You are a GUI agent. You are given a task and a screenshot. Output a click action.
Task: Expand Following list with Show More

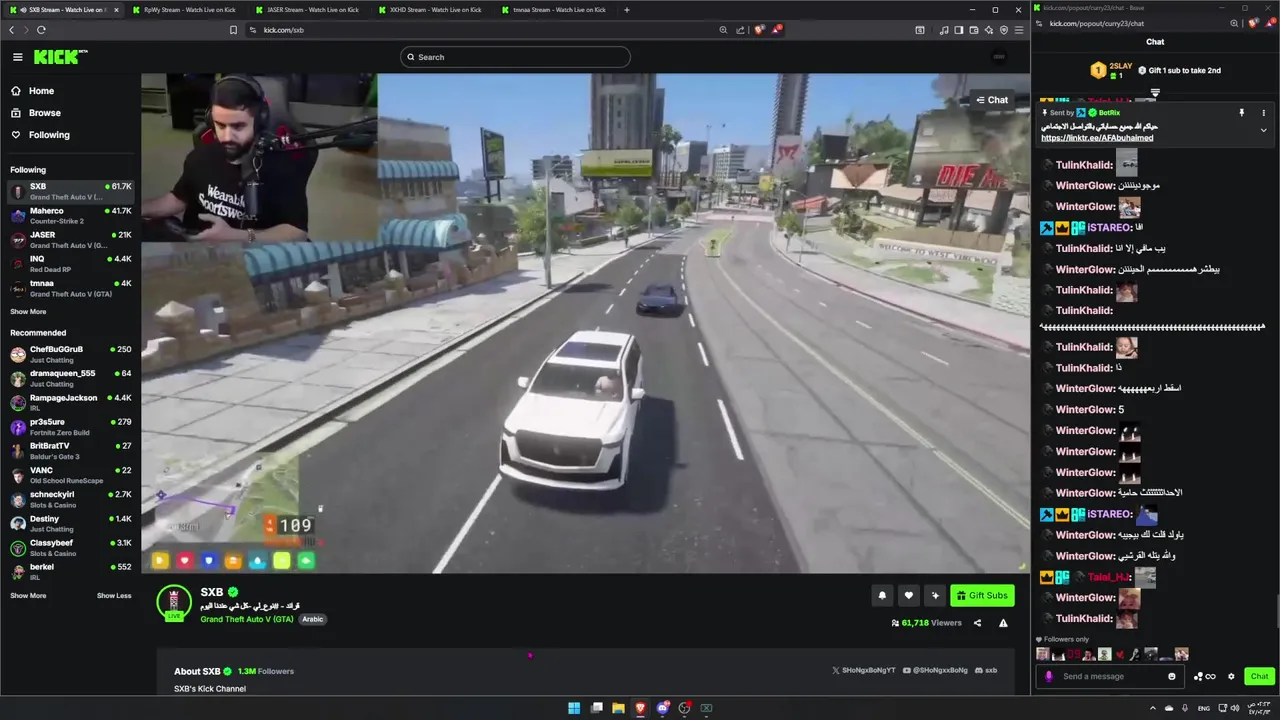pos(28,311)
